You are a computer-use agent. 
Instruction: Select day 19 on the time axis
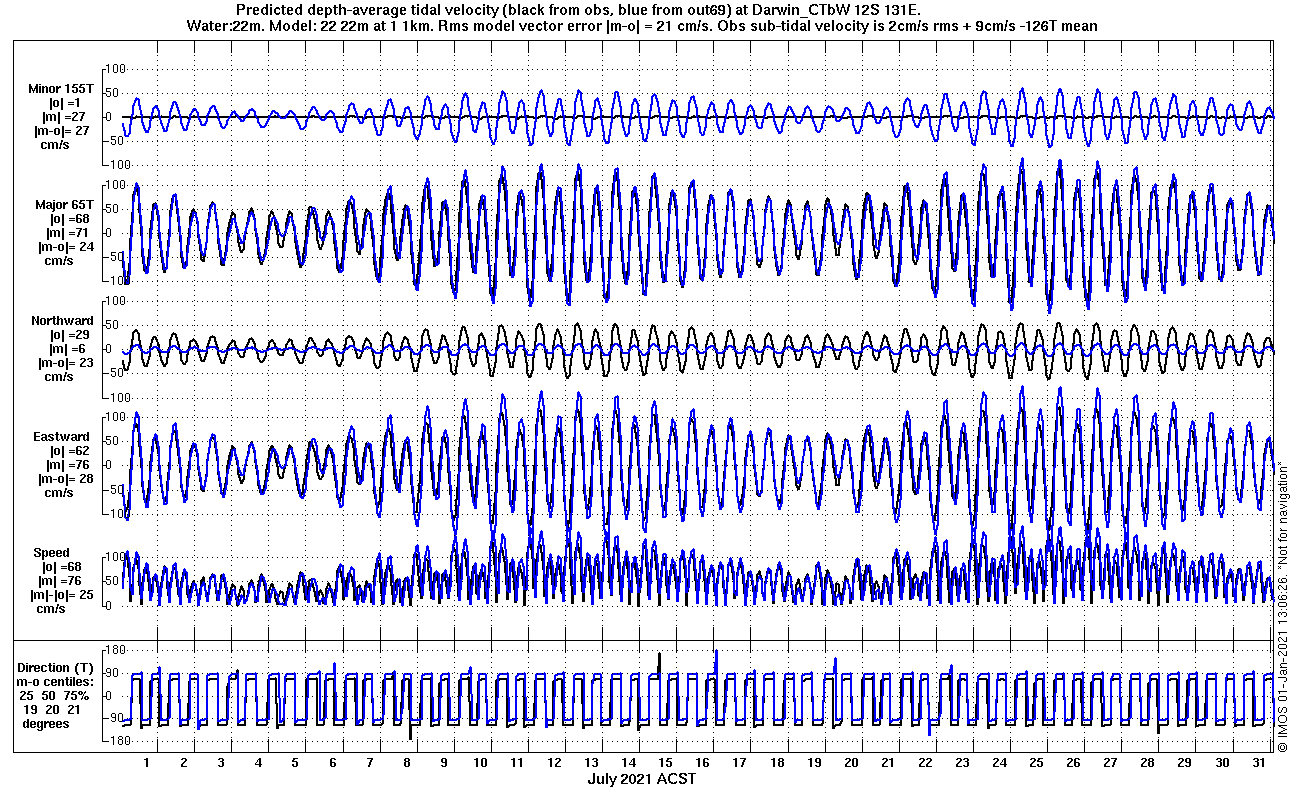[813, 763]
